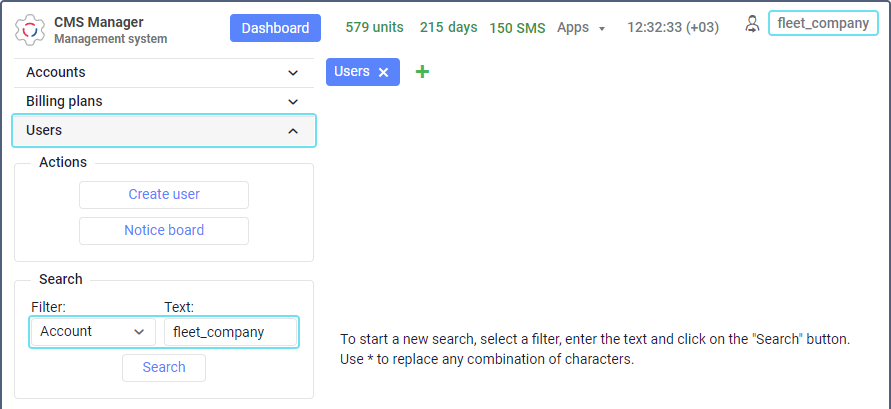Run the Search button
Image resolution: width=891 pixels, height=409 pixels.
[164, 368]
